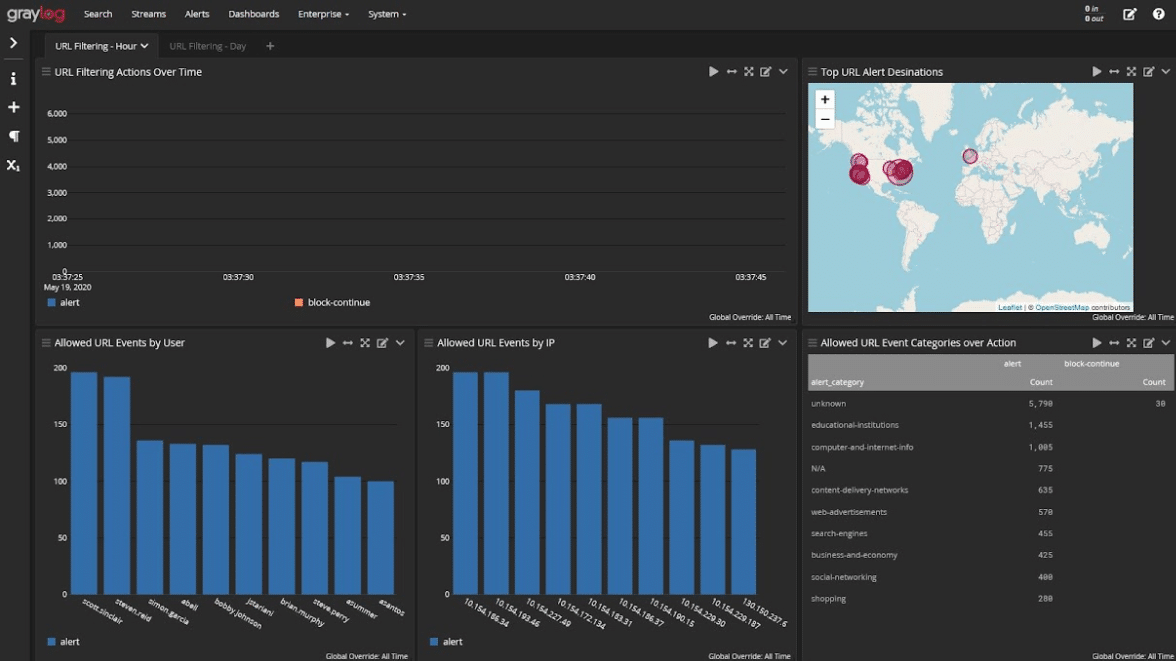The image size is (1176, 661).
Task: Click the Graylog help question mark icon
Action: pyautogui.click(x=1159, y=14)
